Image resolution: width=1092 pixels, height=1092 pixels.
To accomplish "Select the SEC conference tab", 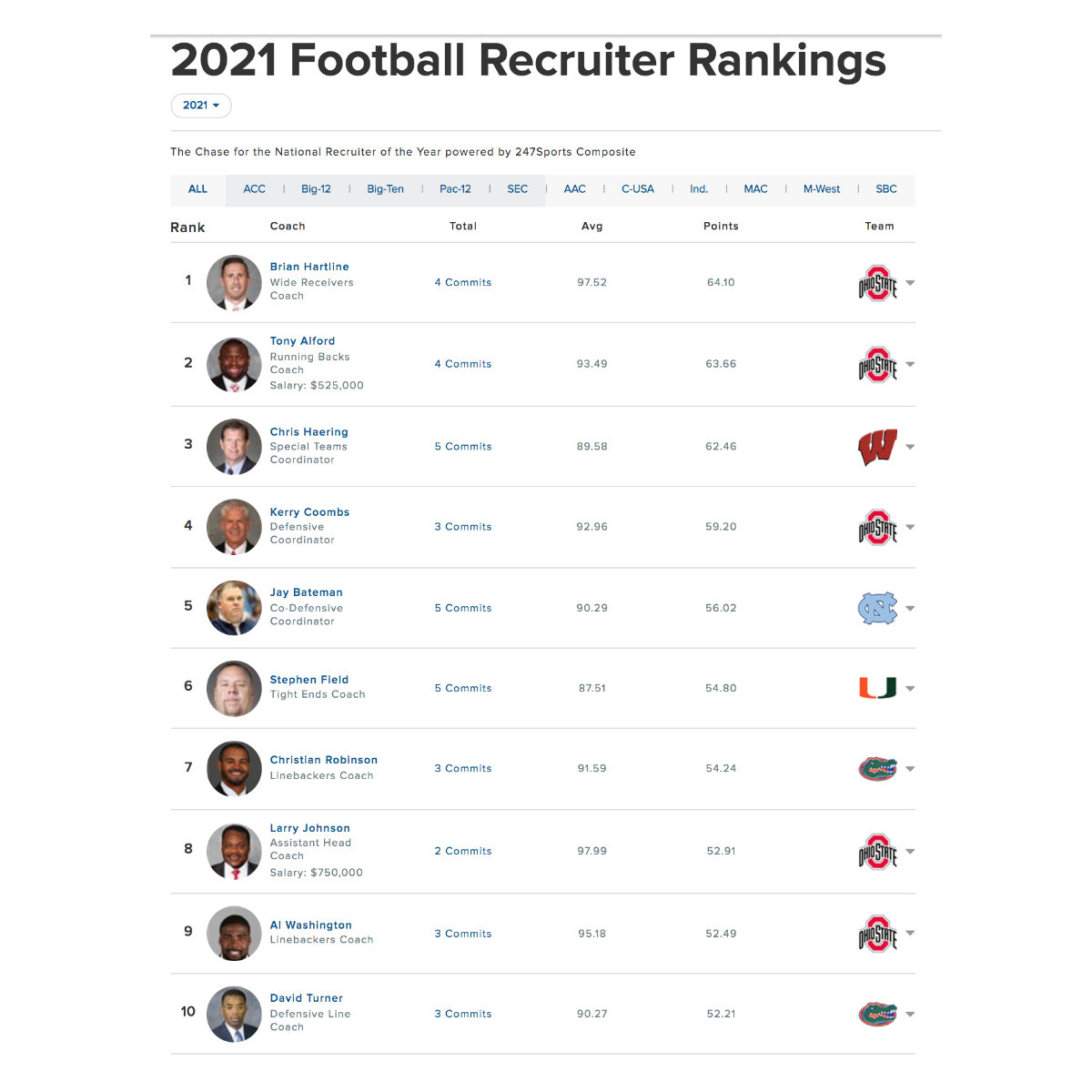I will 517,189.
